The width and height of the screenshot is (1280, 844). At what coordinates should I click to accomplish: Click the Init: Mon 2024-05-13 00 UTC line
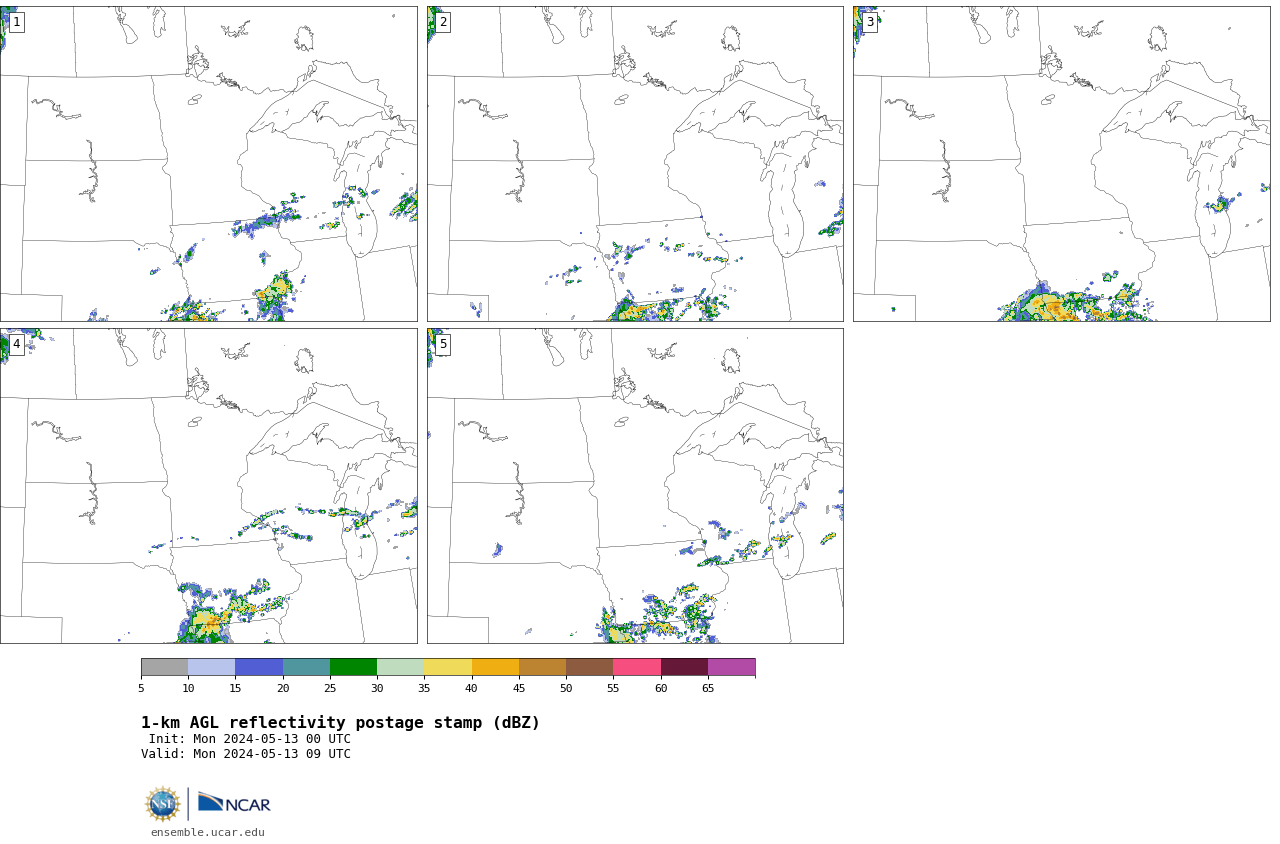point(250,739)
